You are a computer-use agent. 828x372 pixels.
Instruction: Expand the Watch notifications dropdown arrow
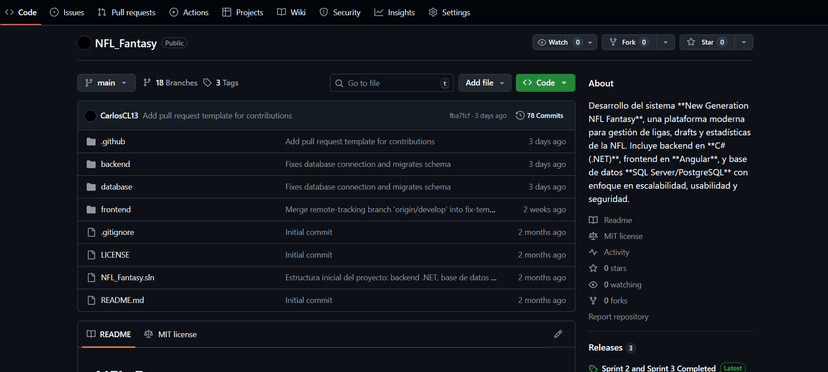[x=590, y=42]
